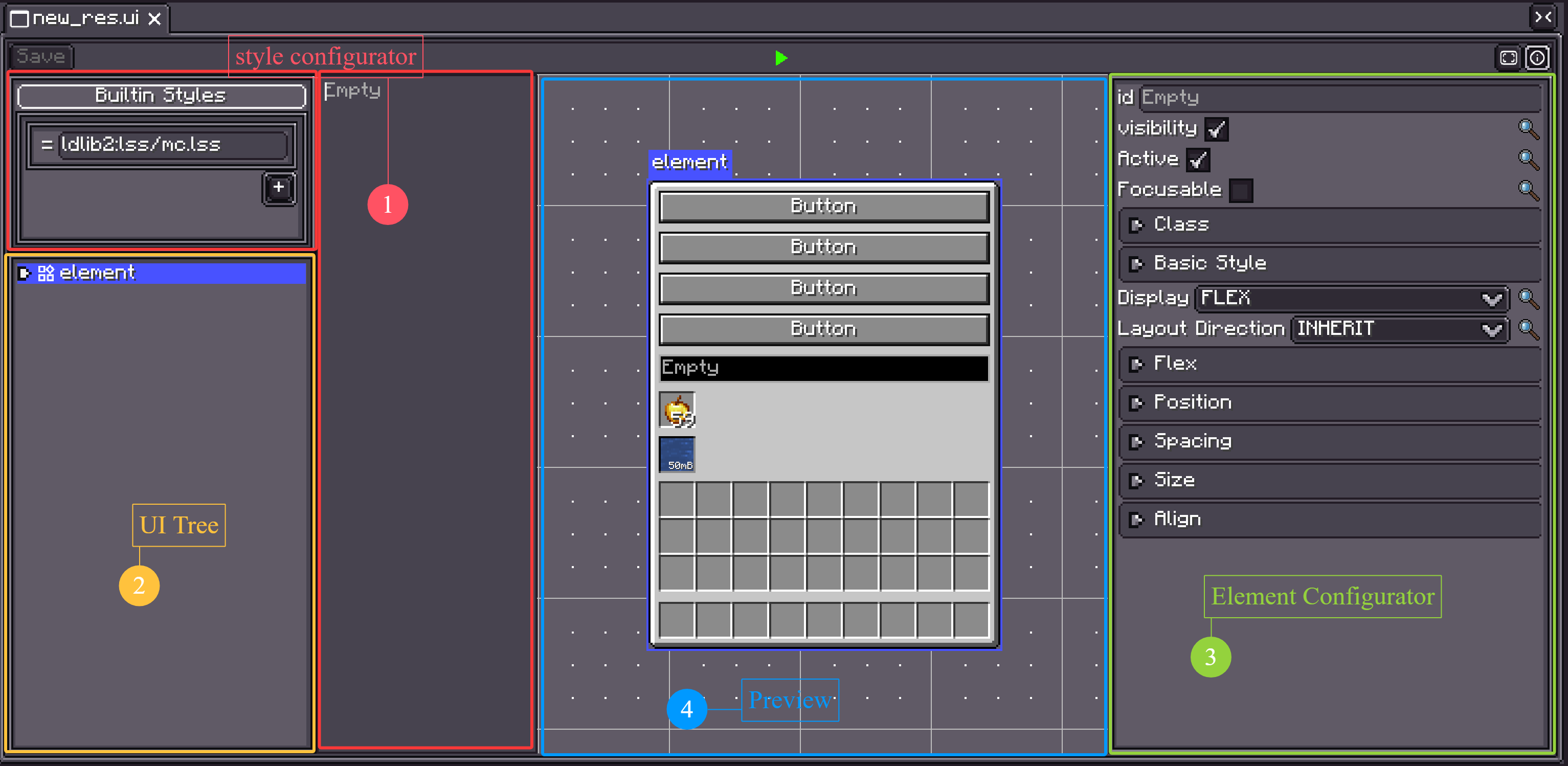This screenshot has height=766, width=1568.
Task: Click the fullscreen icon in the top right toolbar
Action: pos(1508,58)
